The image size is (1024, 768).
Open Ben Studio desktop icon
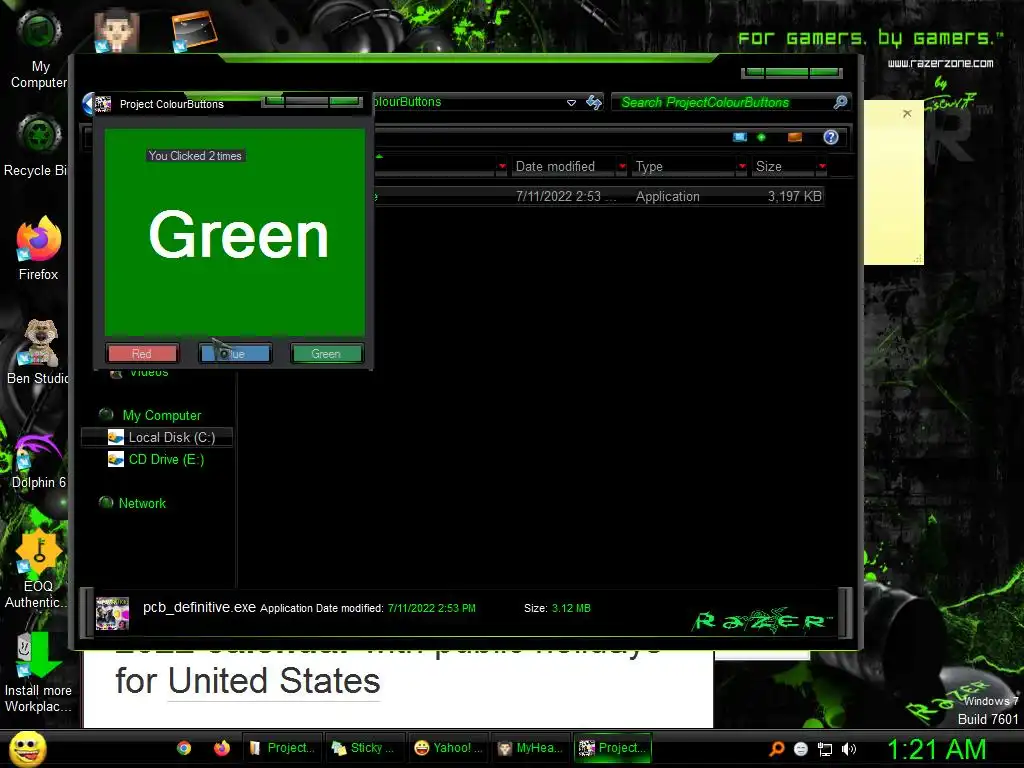tap(39, 352)
